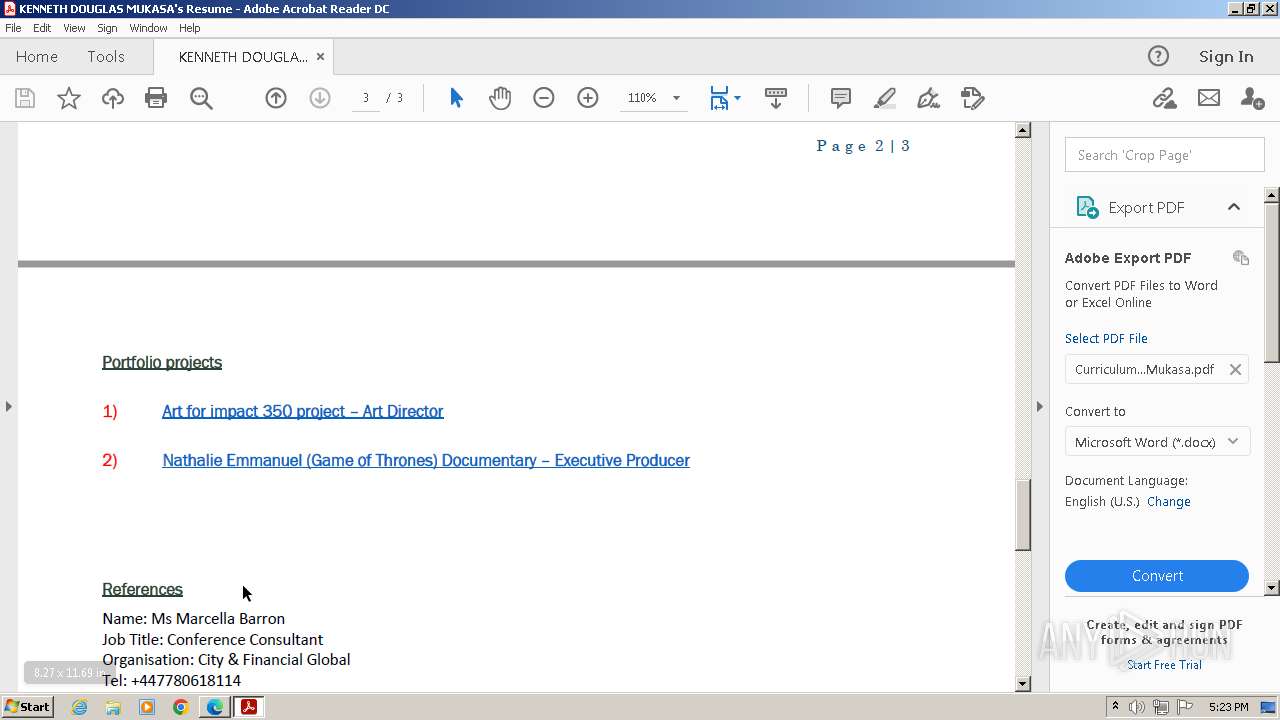Activate the Hand pan tool
The width and height of the screenshot is (1280, 720).
coord(500,98)
